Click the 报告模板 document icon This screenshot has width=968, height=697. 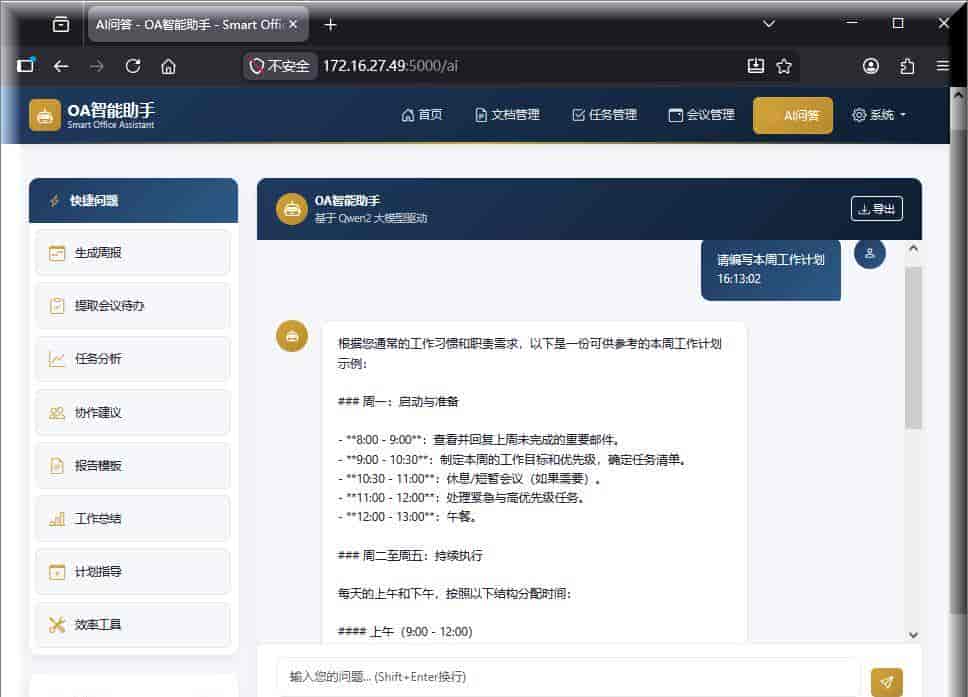[57, 465]
